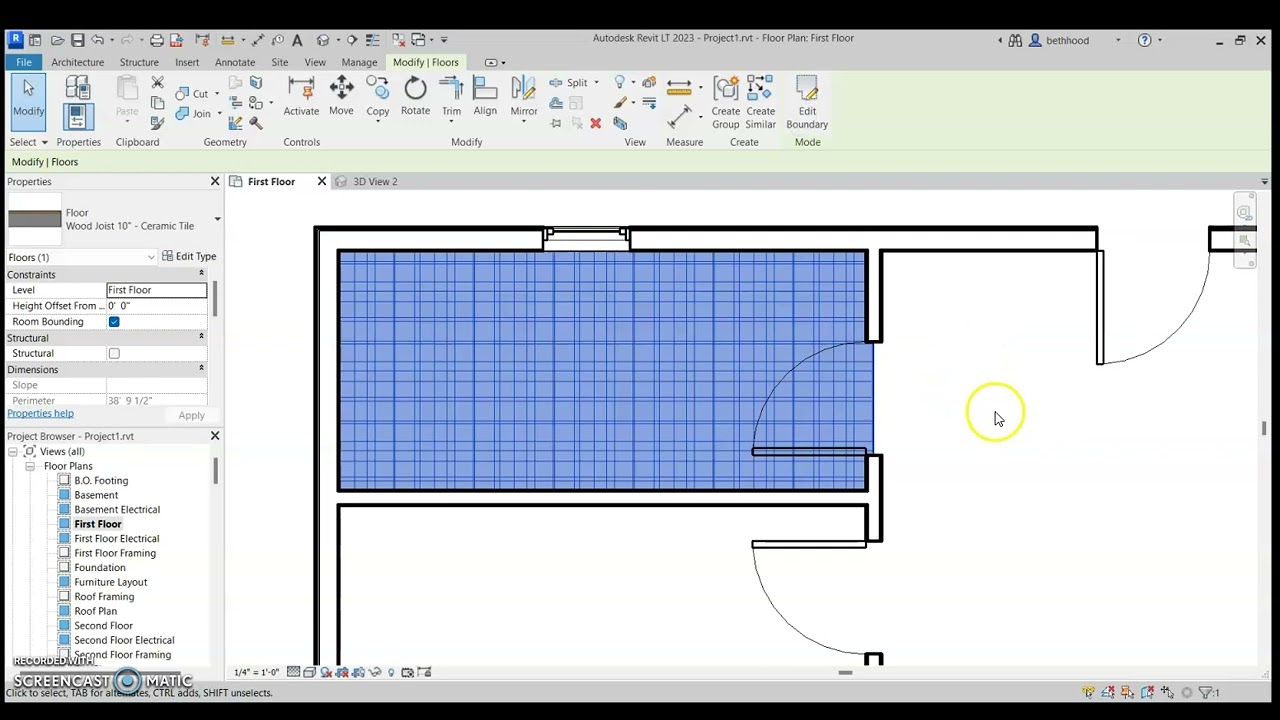Click the Level value field First Floor
This screenshot has height=720, width=1280.
[x=156, y=290]
